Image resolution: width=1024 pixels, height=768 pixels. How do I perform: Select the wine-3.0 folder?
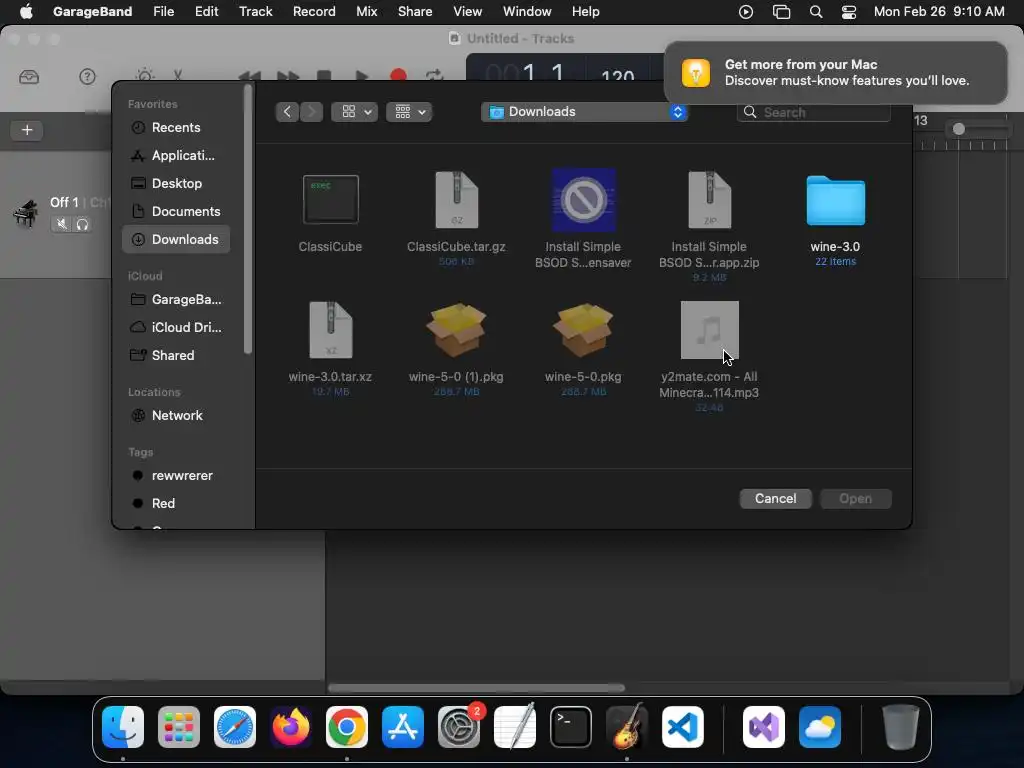(x=835, y=200)
